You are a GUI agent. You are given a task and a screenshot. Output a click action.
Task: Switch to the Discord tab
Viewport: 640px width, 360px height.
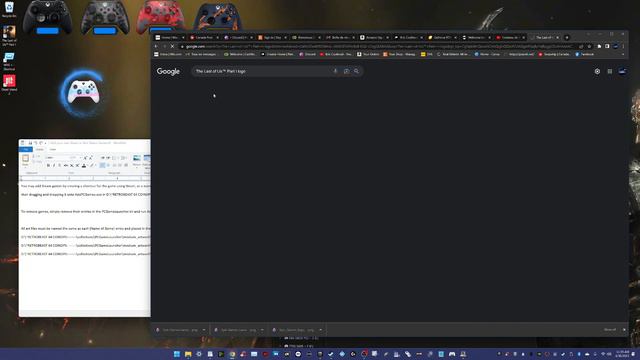238,38
